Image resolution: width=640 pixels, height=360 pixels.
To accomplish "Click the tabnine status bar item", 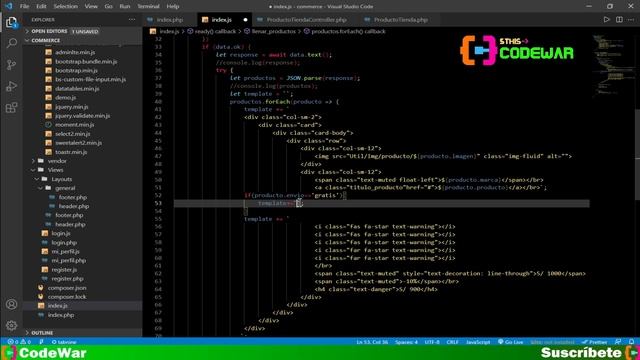I will pyautogui.click(x=64, y=342).
